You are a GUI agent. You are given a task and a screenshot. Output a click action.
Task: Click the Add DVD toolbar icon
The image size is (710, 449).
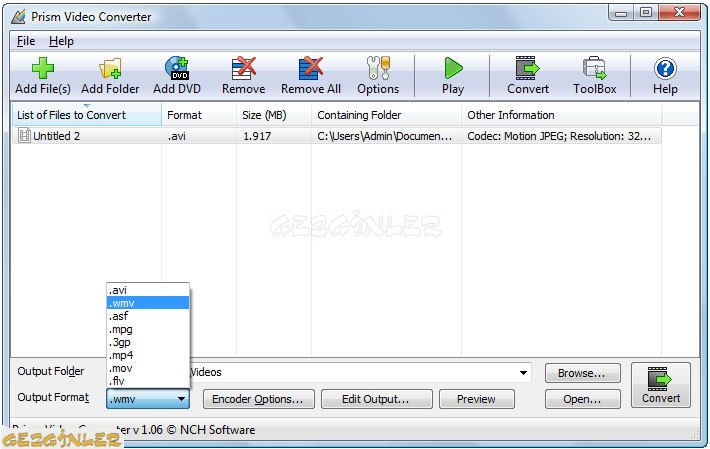(177, 68)
